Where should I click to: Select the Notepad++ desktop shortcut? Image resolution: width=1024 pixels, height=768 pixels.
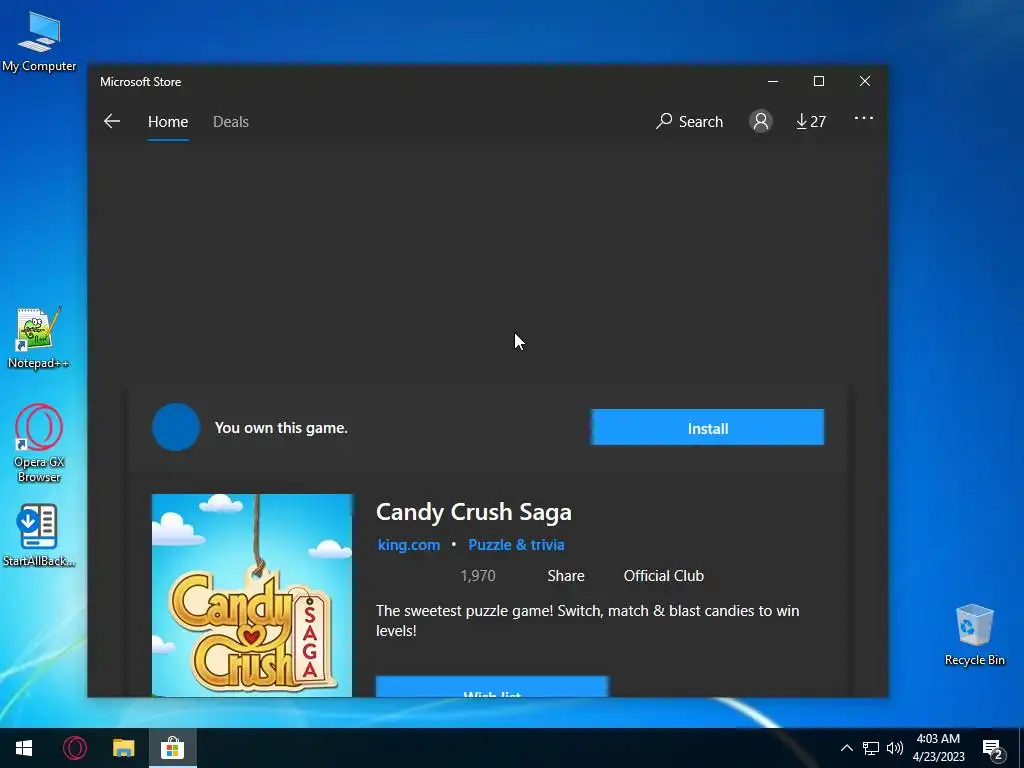pos(39,338)
